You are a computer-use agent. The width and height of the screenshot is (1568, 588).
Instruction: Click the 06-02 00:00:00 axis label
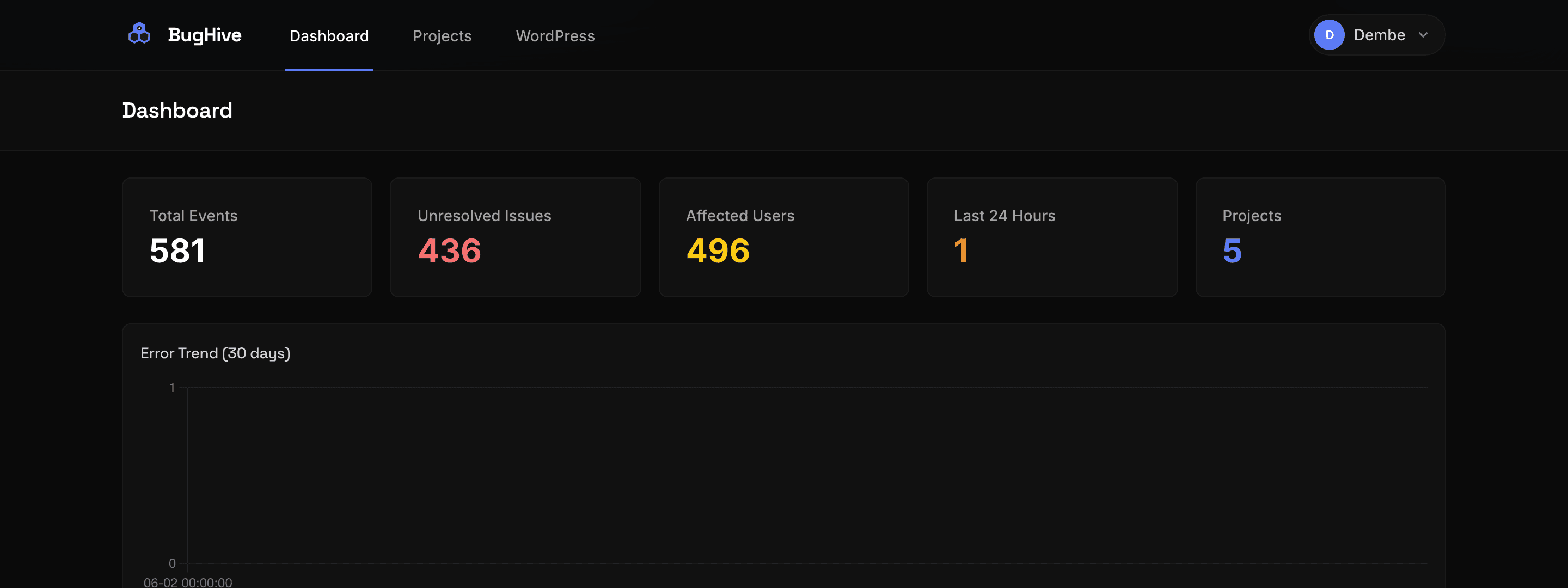(x=187, y=583)
